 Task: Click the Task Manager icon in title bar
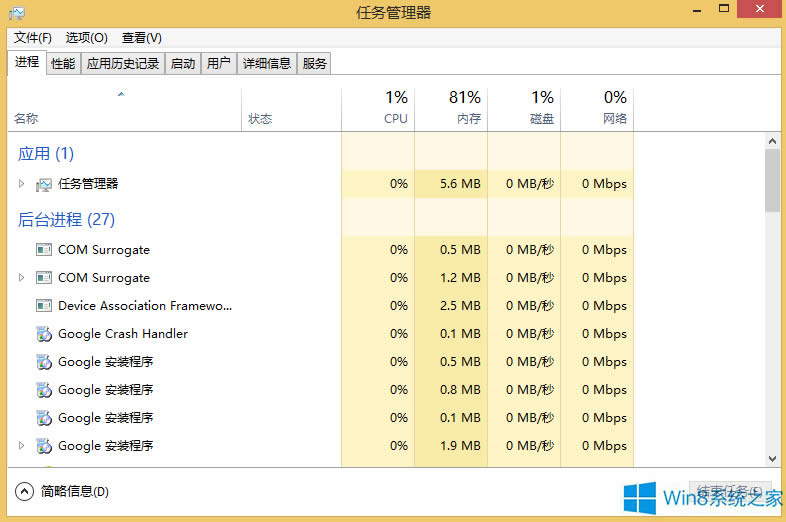[x=15, y=13]
